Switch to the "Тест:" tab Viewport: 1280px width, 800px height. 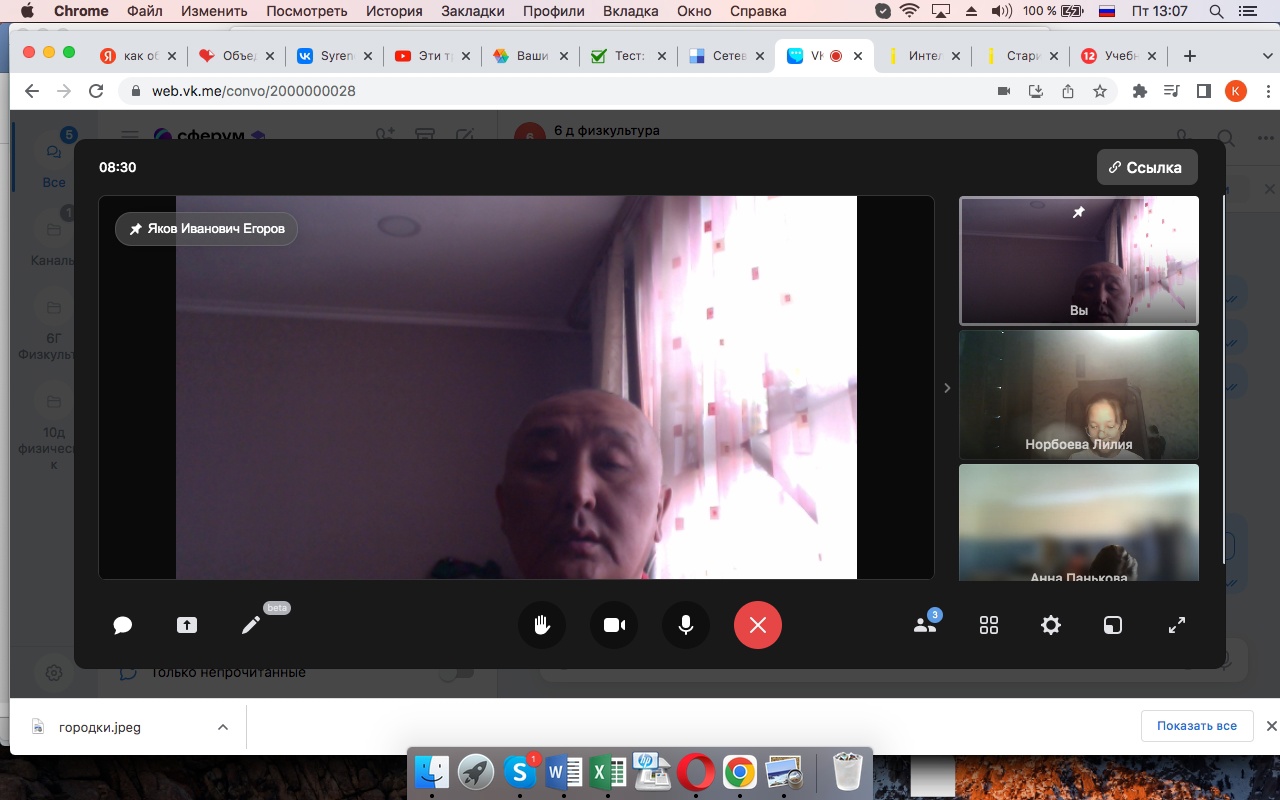coord(627,56)
